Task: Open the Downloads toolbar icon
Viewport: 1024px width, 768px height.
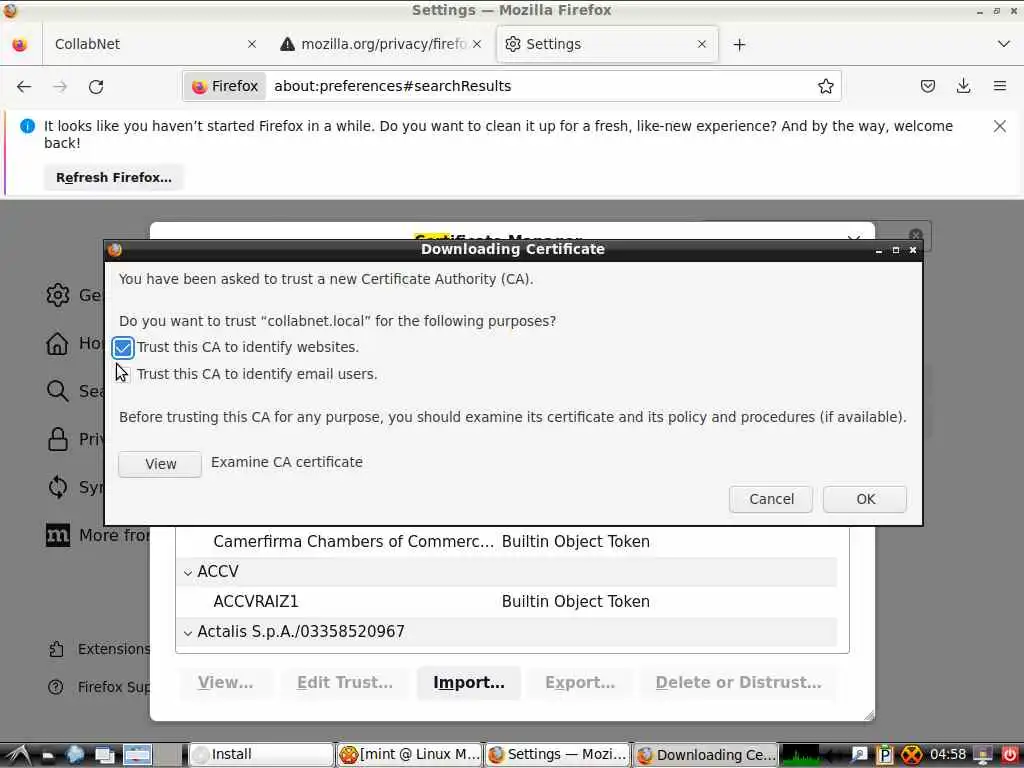Action: [x=963, y=86]
